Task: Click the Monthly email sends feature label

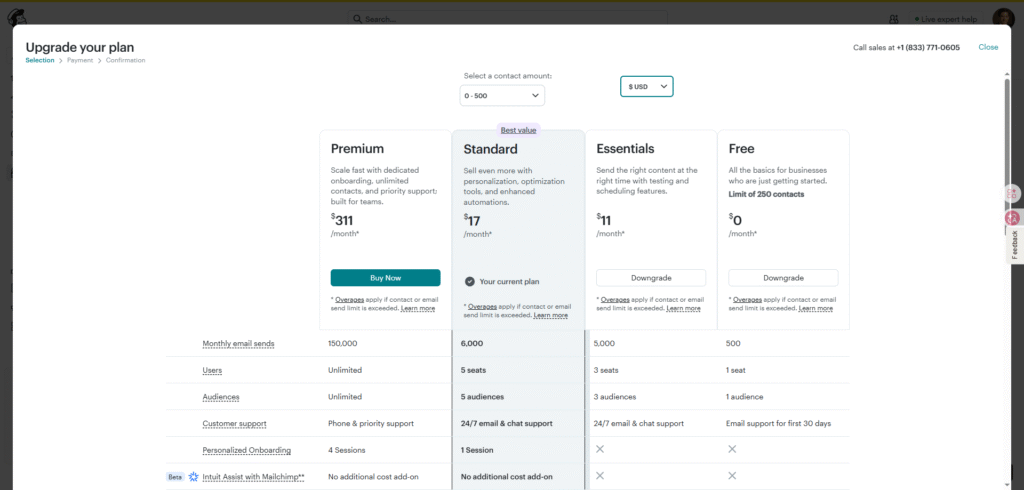Action: (238, 344)
